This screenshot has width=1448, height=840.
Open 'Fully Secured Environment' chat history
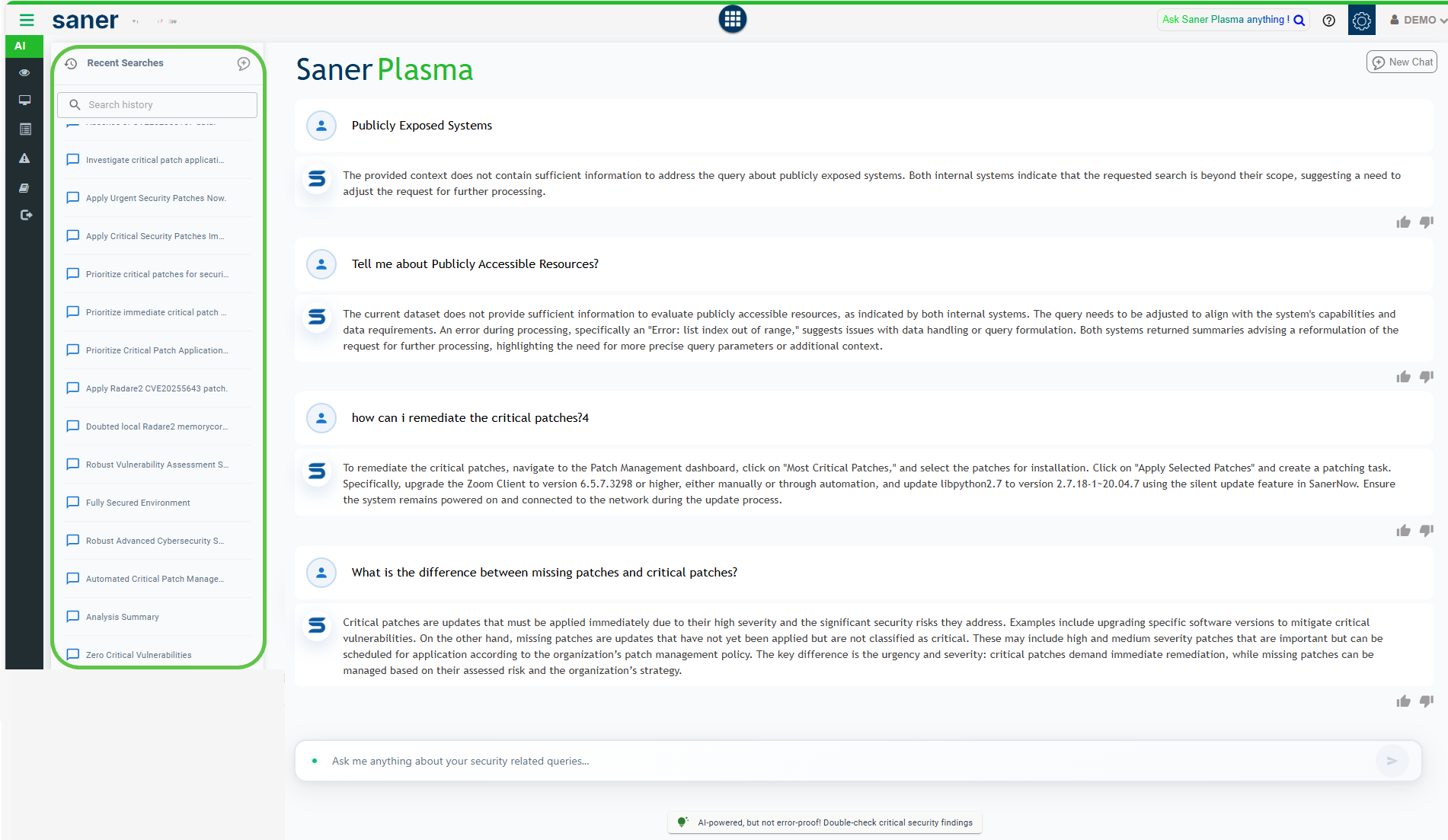tap(138, 503)
